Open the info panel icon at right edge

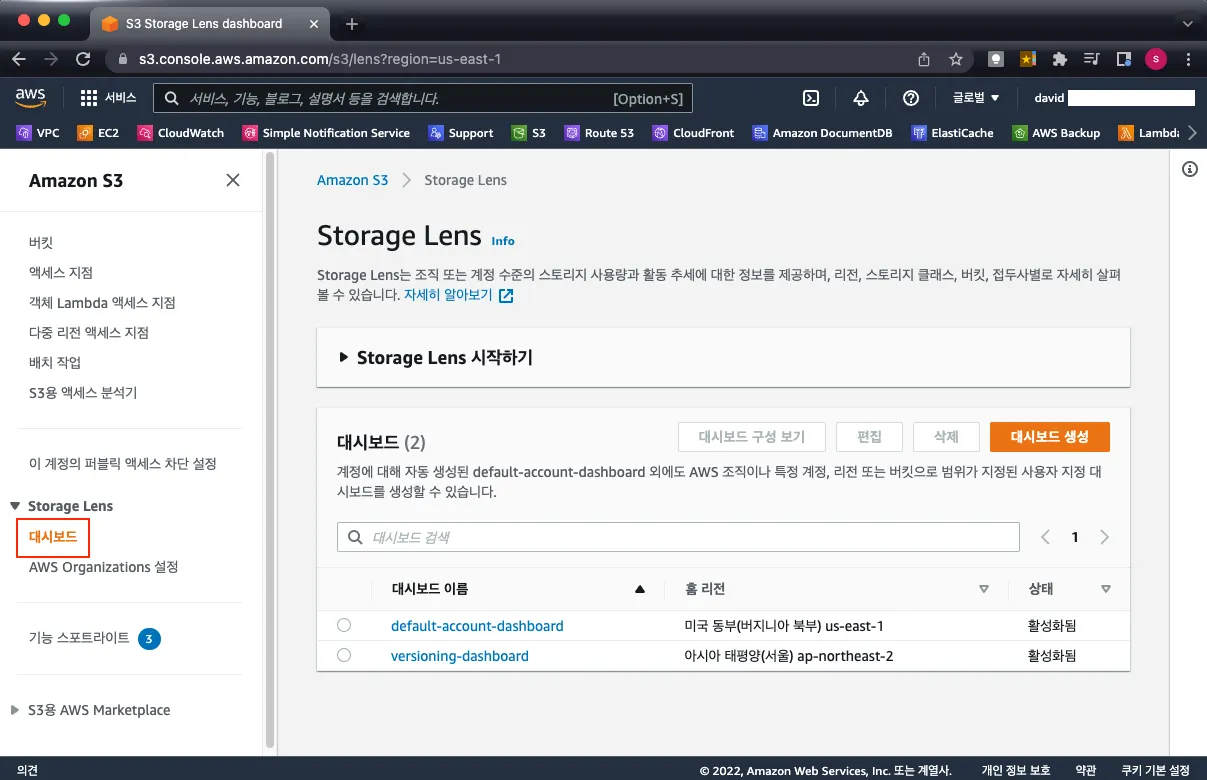[1189, 169]
